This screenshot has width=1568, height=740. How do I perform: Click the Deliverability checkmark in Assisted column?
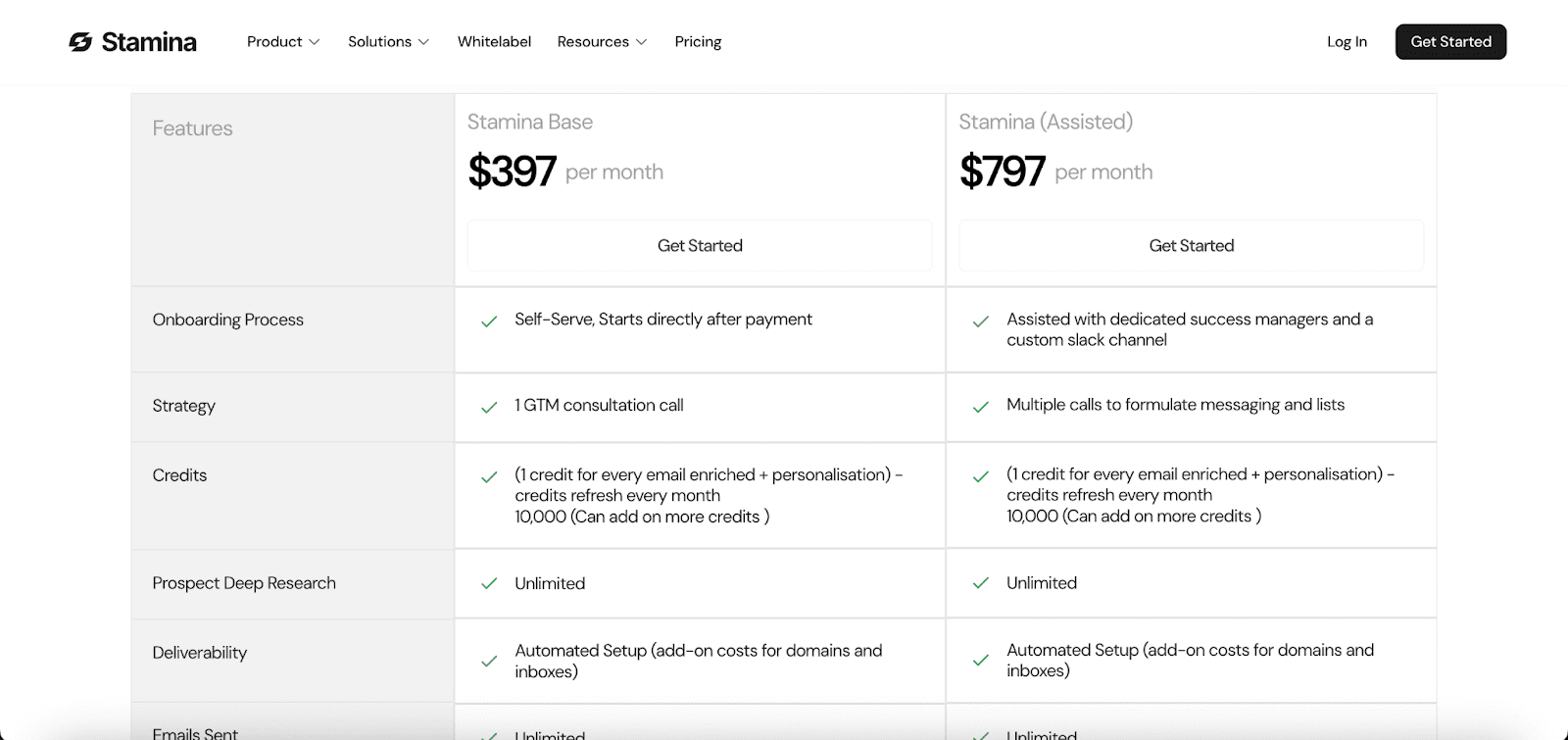click(980, 661)
